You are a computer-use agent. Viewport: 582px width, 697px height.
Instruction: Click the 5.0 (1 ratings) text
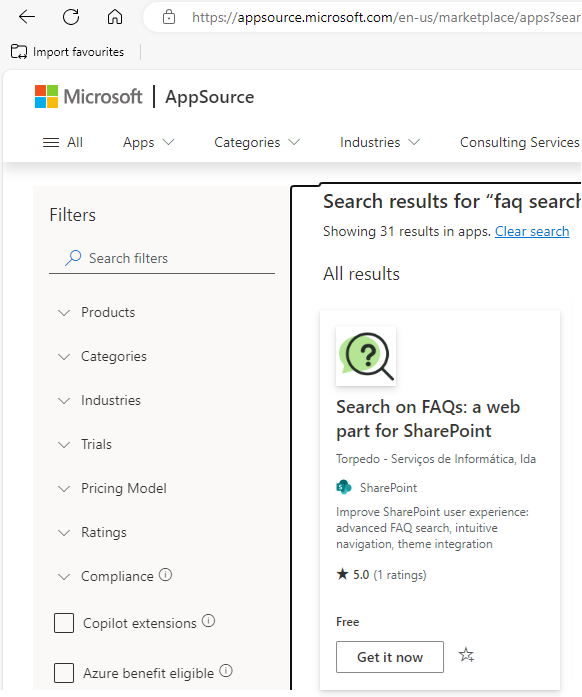tap(389, 575)
